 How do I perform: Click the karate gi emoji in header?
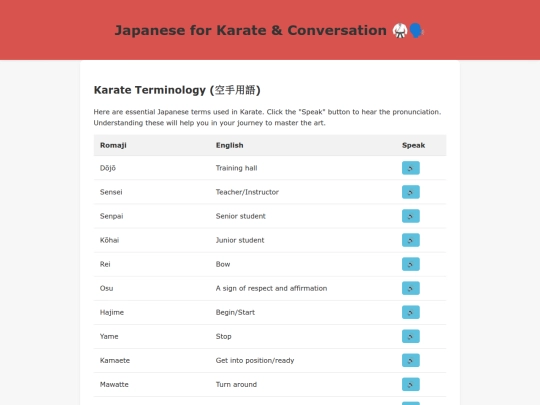[x=400, y=31]
